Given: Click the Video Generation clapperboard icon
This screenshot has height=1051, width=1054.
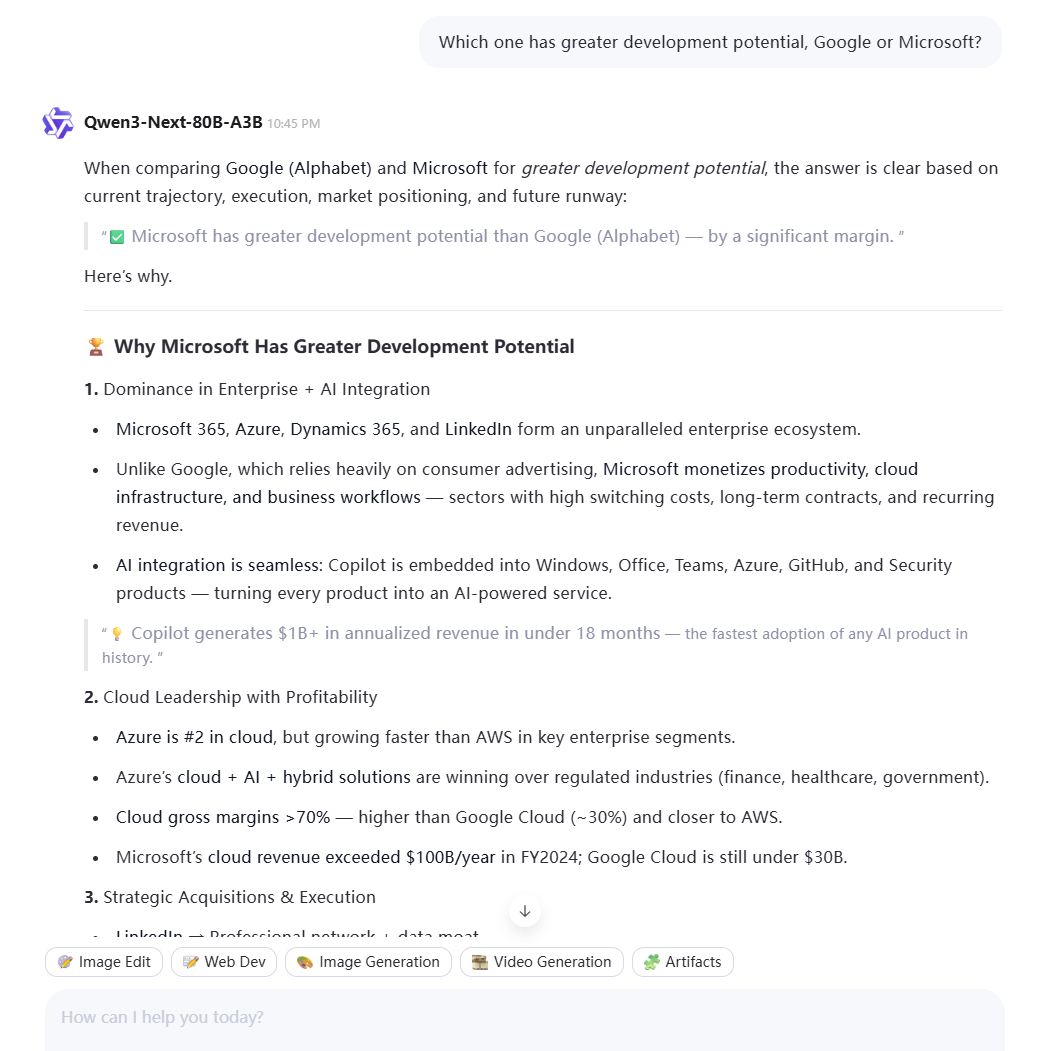Looking at the screenshot, I should [x=480, y=962].
